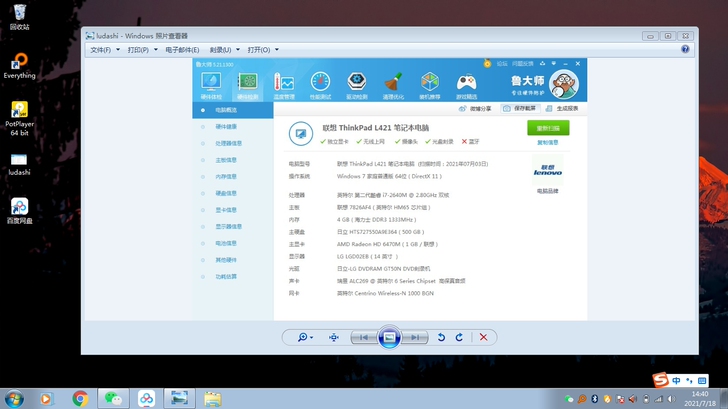Viewport: 728px width, 409px height.
Task: Open the Photo Viewer help icon
Action: 685,49
